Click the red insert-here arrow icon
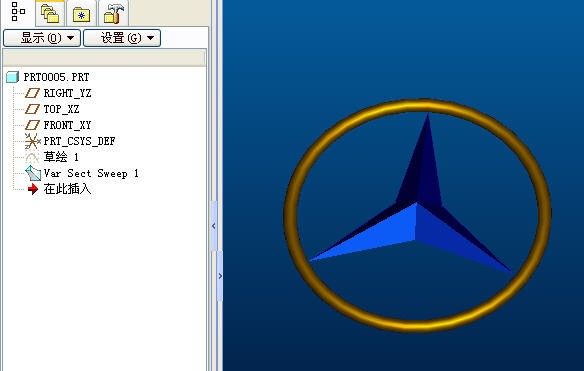 tap(33, 189)
